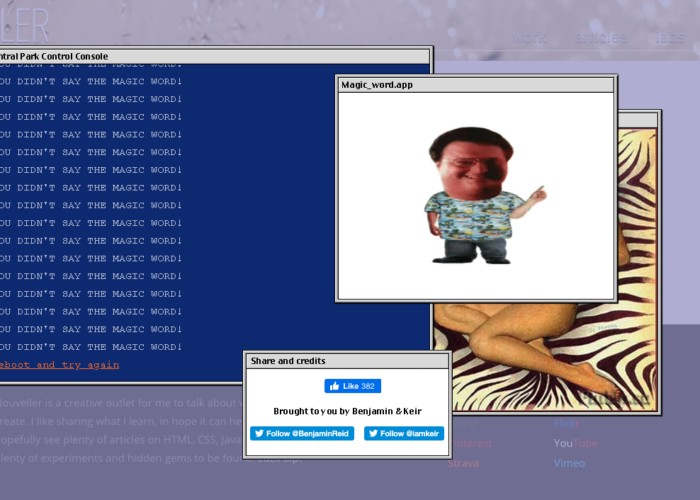The image size is (700, 500).
Task: Open the 'labs' navigation item
Action: [x=670, y=38]
